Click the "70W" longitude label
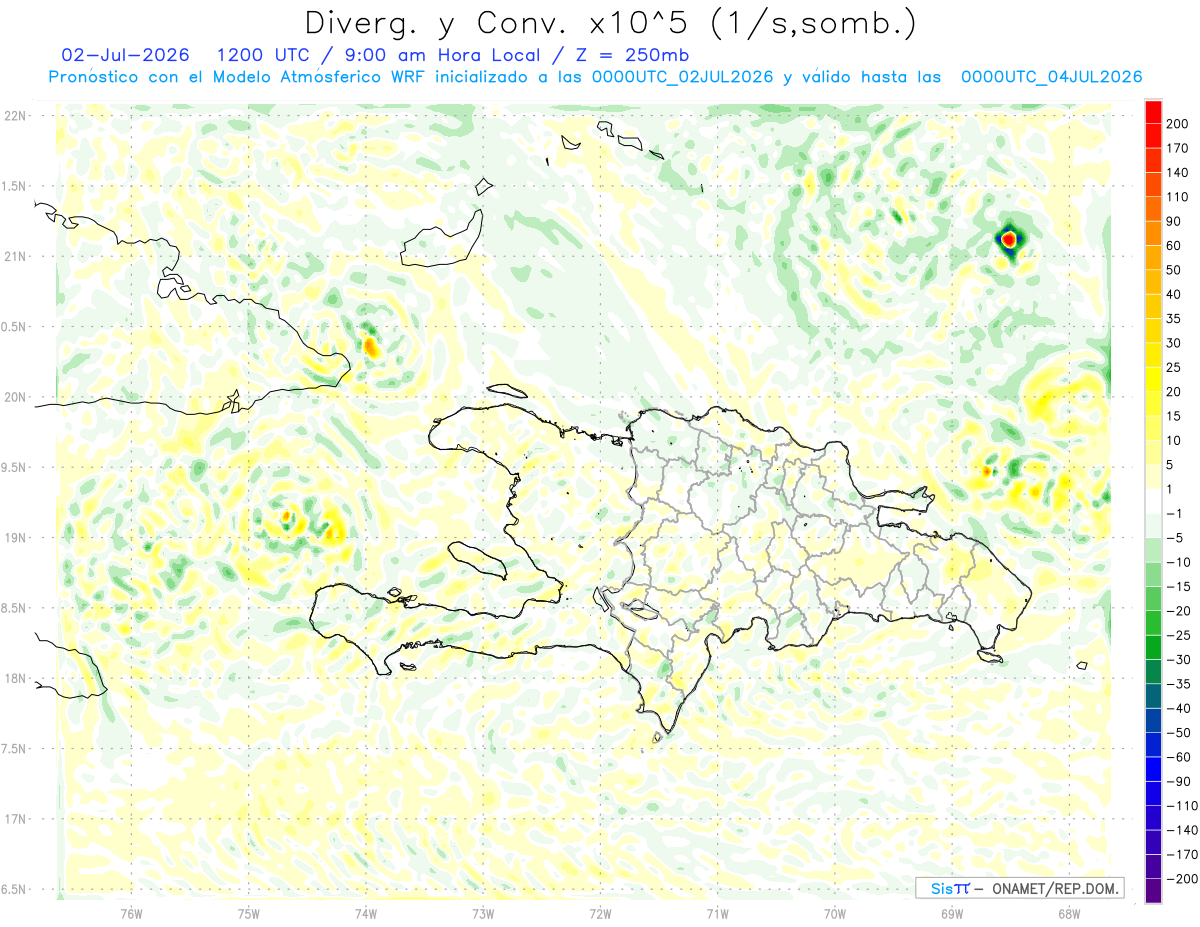1200x927 pixels. coord(835,913)
